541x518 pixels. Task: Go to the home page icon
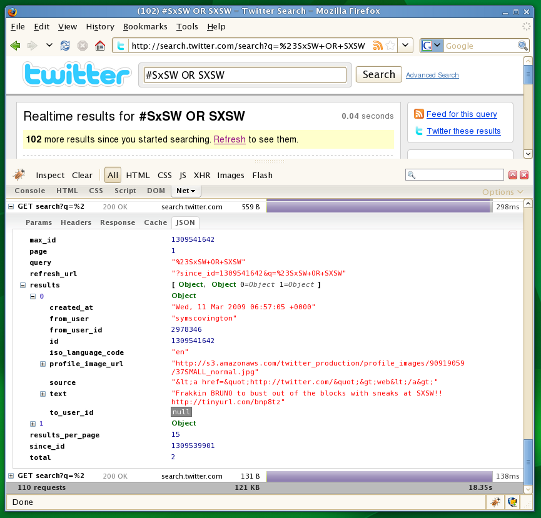(100, 46)
